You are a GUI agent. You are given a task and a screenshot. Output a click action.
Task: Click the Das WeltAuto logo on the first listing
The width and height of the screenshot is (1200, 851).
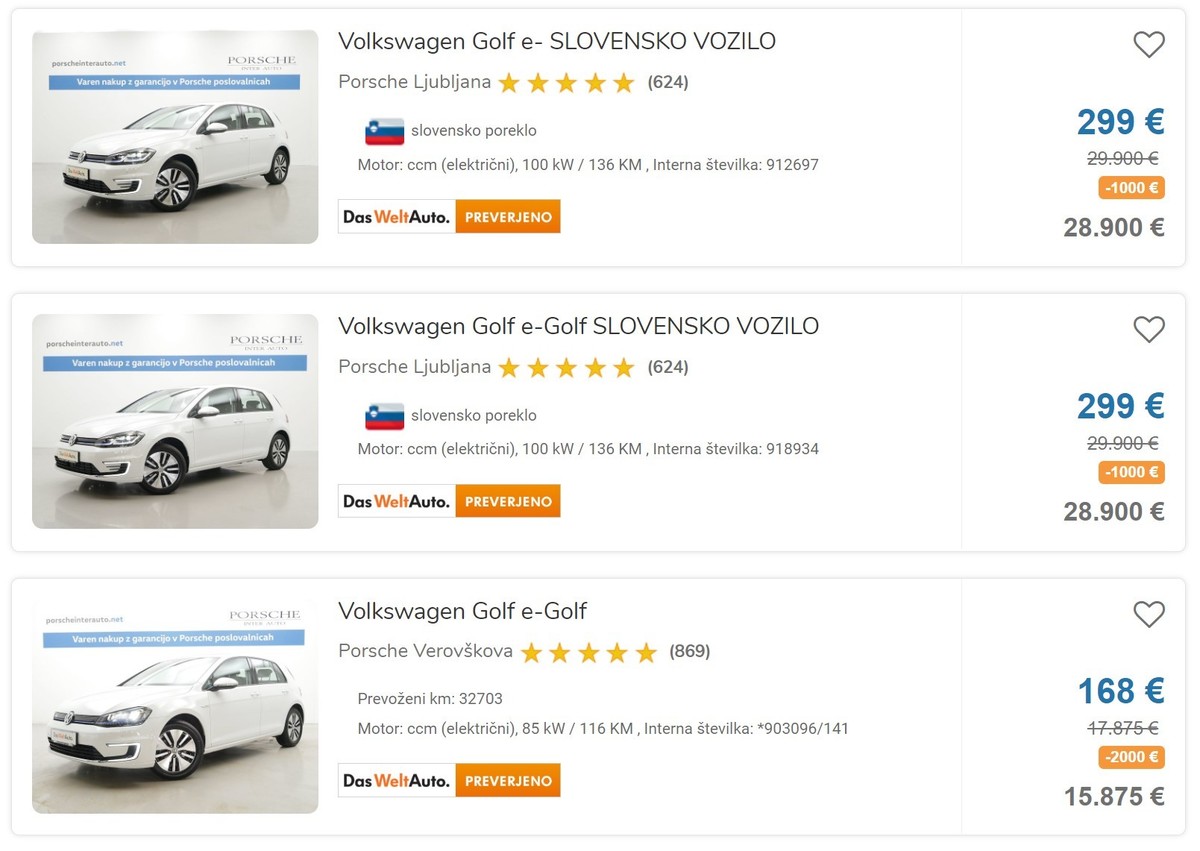coord(395,216)
